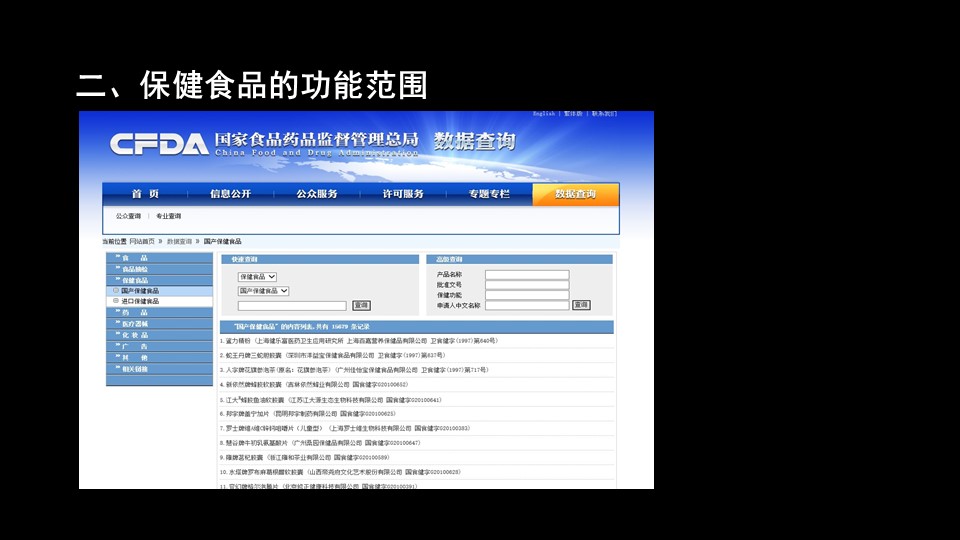Click the 公众查询 sub-navigation link
Viewport: 960px width, 540px height.
coord(129,216)
